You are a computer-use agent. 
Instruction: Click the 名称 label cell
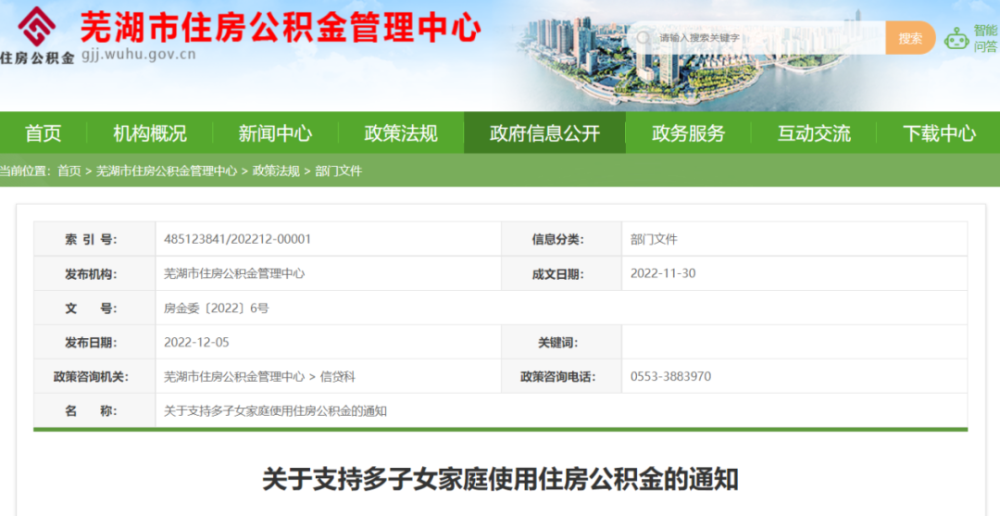pyautogui.click(x=94, y=411)
